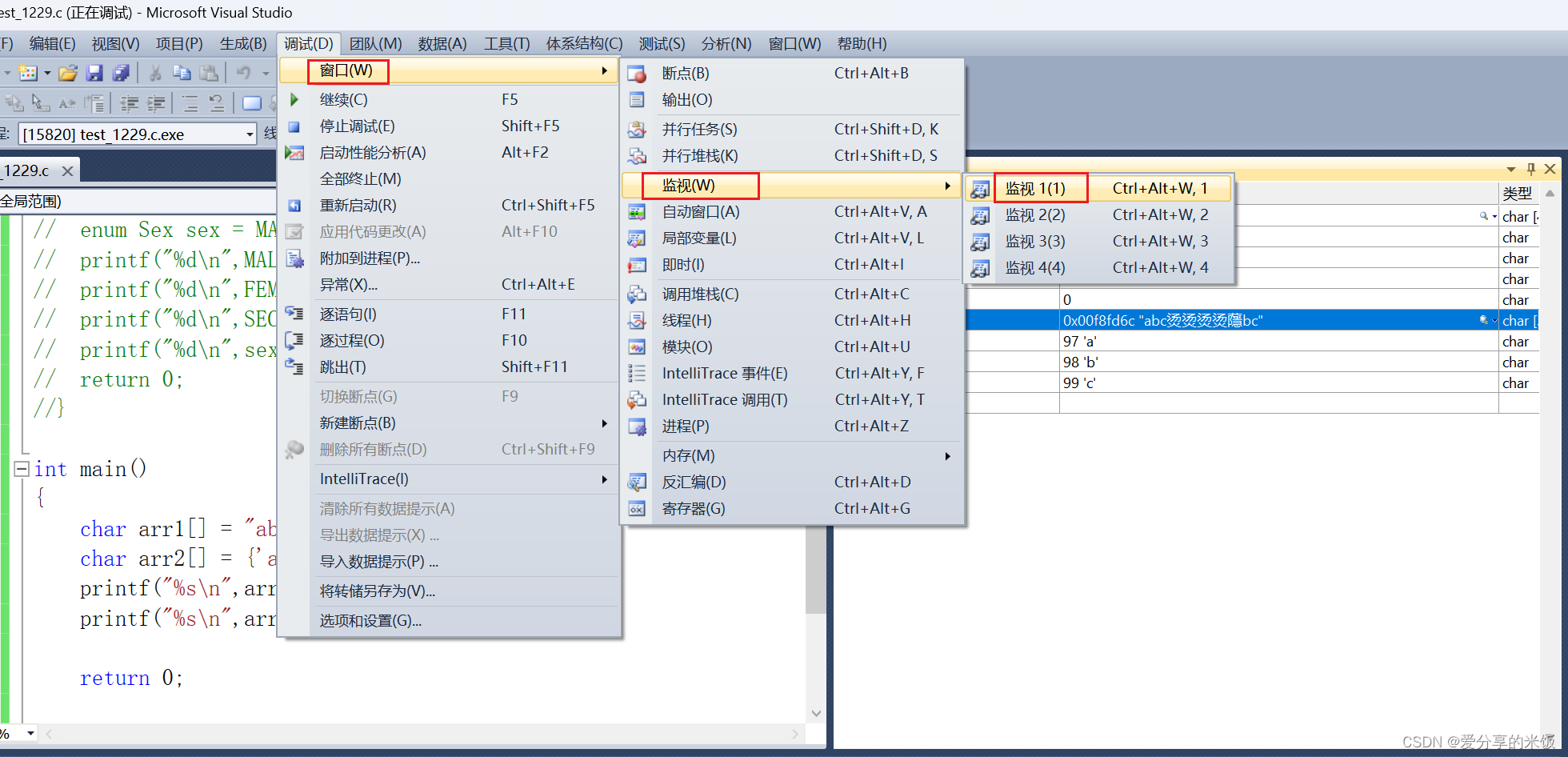Image resolution: width=1568 pixels, height=757 pixels.
Task: Open the process combo box [15820] test_1229.c.exe
Action: pos(138,134)
